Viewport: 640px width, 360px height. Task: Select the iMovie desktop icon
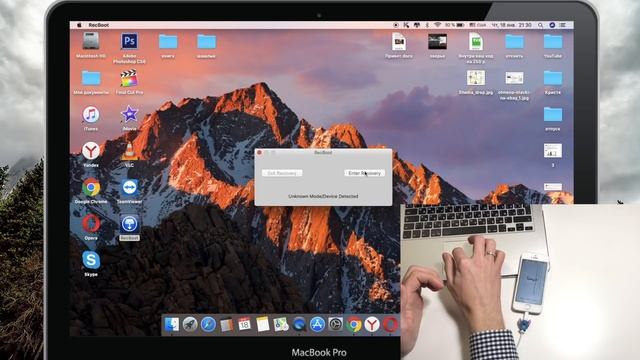129,114
